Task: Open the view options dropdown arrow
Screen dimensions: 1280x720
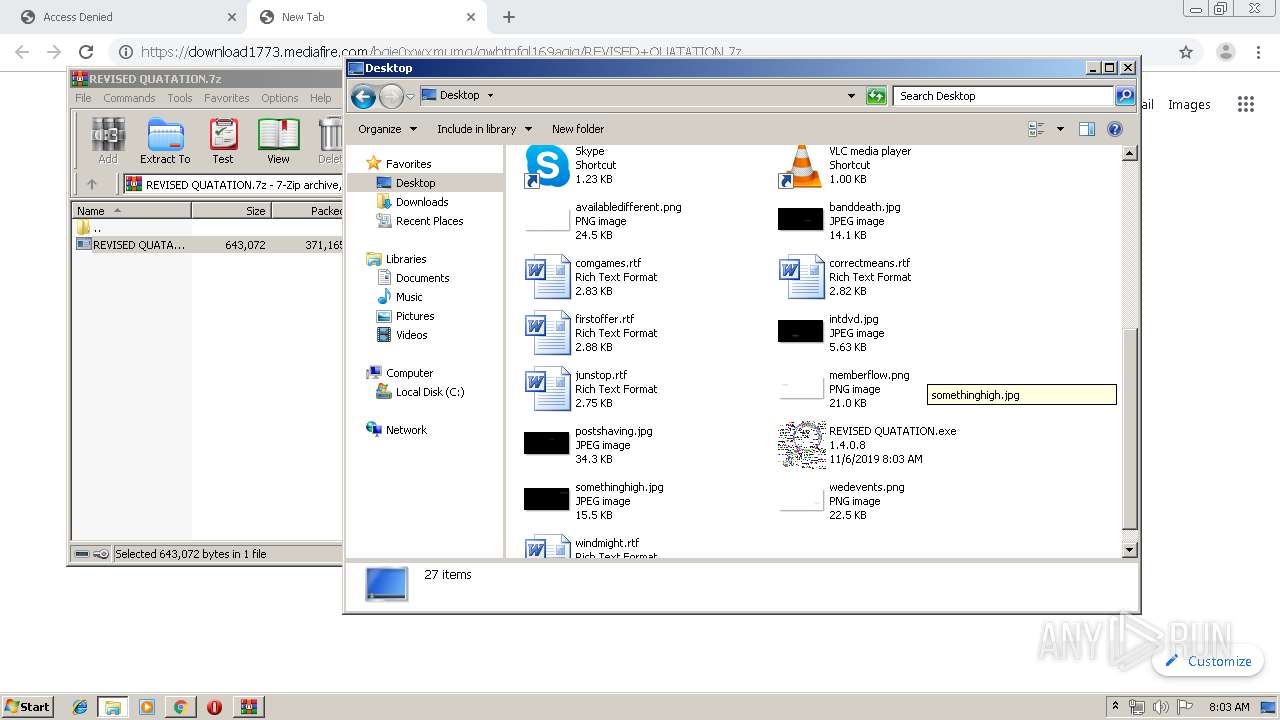Action: [1060, 129]
